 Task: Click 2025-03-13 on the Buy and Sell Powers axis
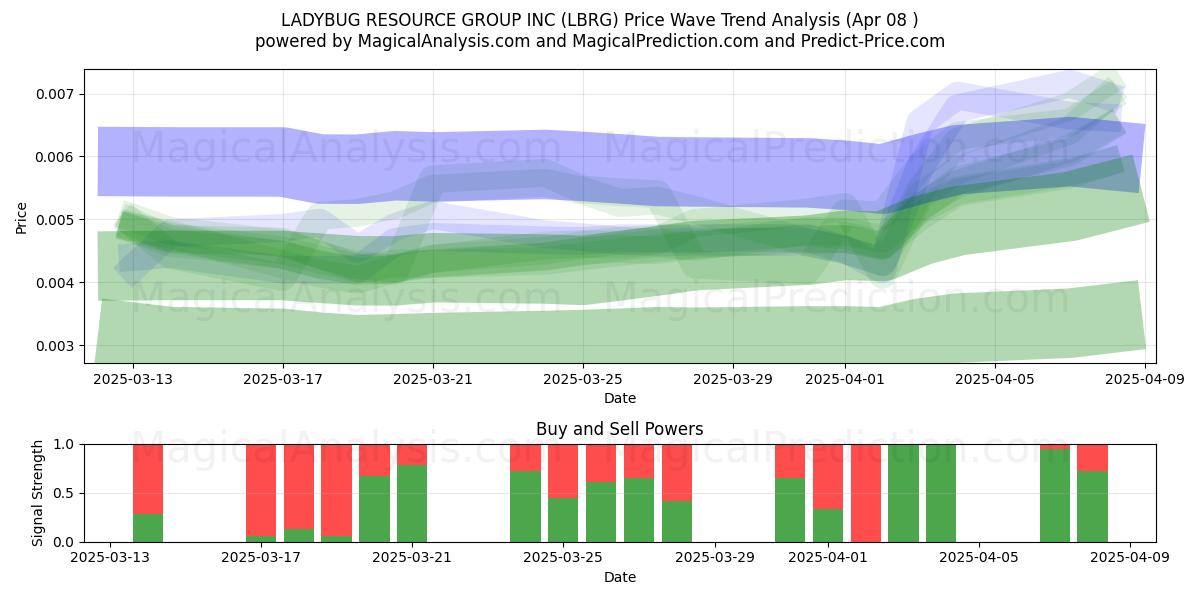[110, 558]
